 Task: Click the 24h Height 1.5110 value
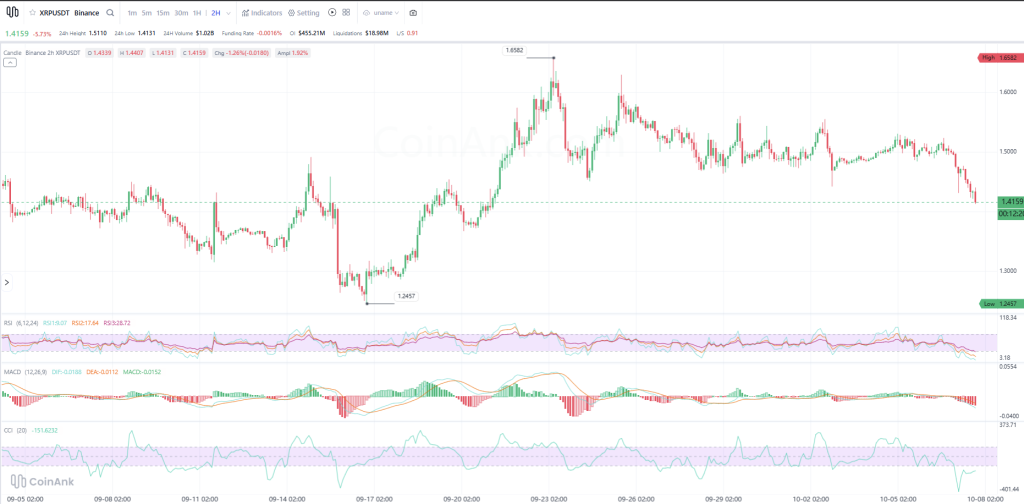98,33
